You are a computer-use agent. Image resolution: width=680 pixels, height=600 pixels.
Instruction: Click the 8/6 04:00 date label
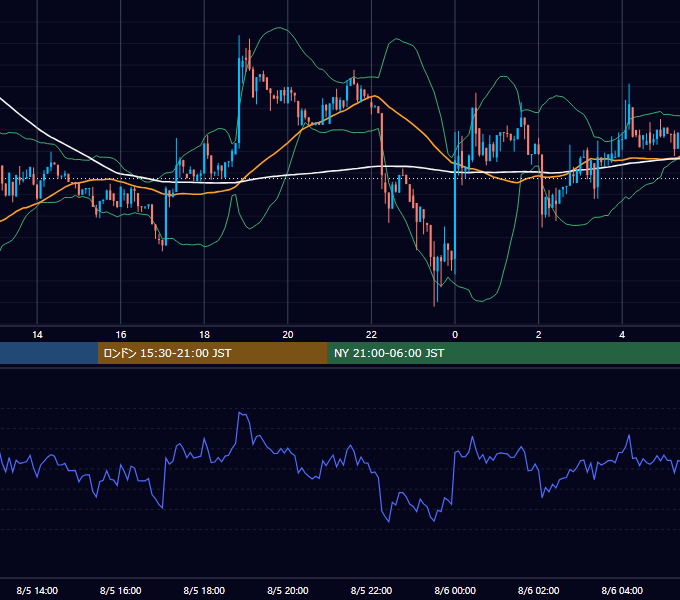(622, 590)
